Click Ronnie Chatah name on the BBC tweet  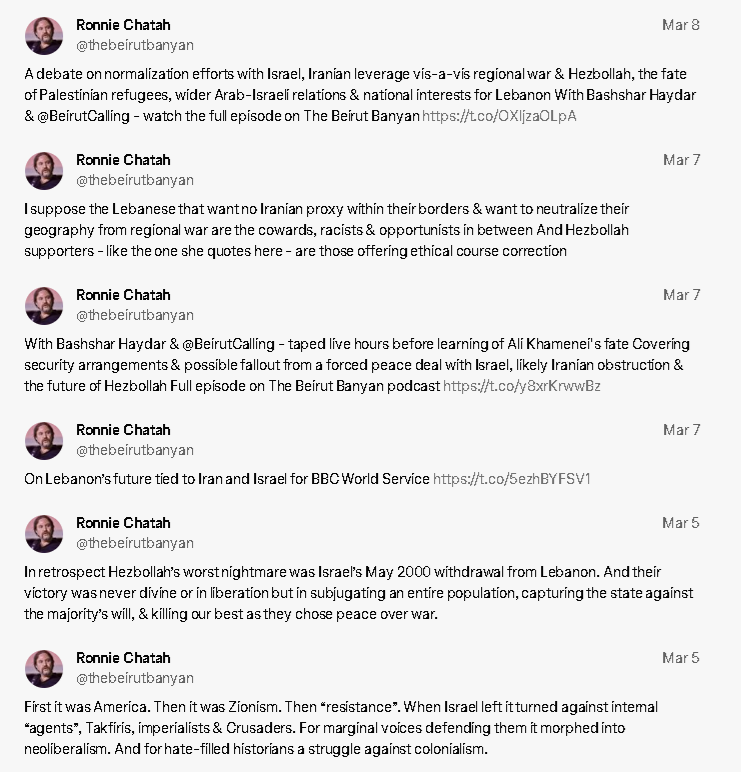click(x=123, y=430)
